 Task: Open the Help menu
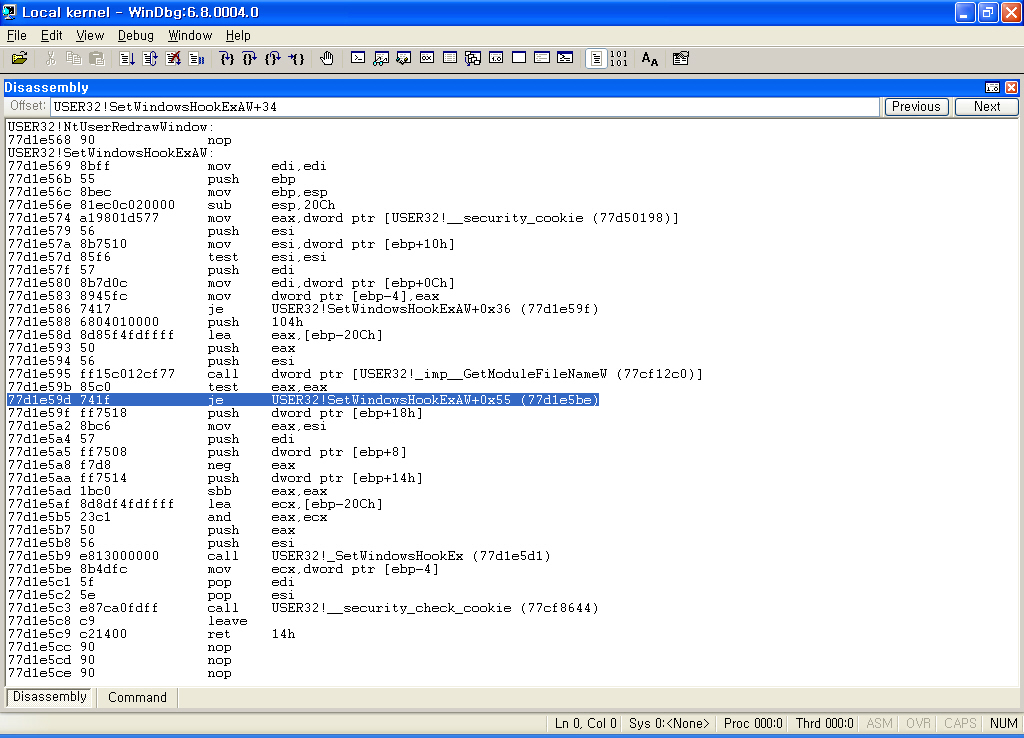pyautogui.click(x=238, y=35)
